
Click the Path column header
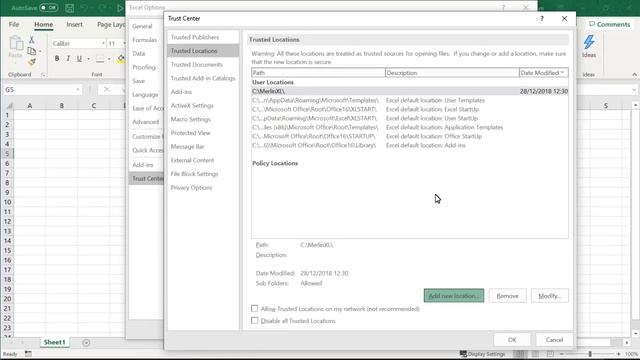pos(318,73)
